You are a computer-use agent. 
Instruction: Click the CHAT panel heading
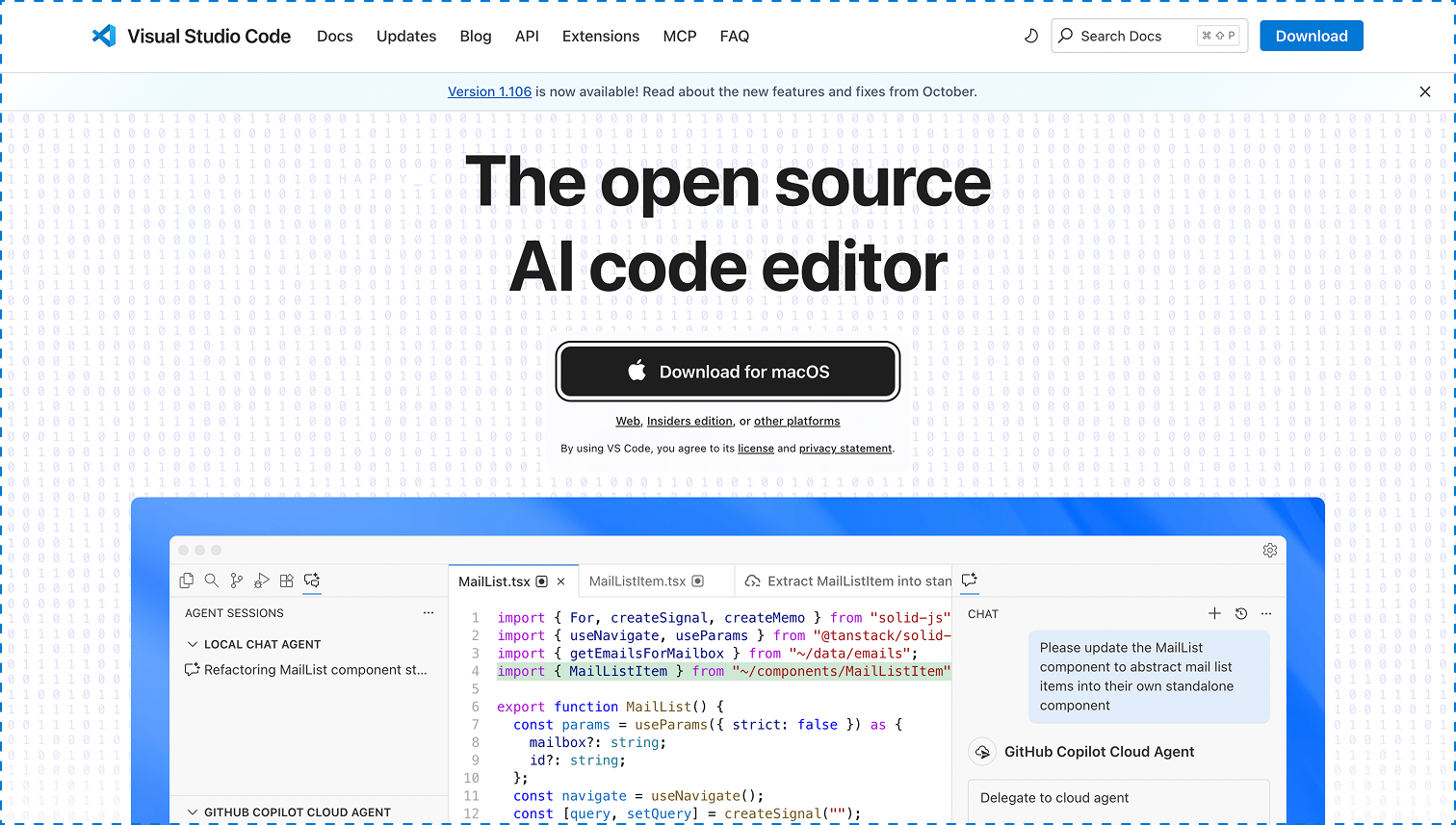[983, 614]
